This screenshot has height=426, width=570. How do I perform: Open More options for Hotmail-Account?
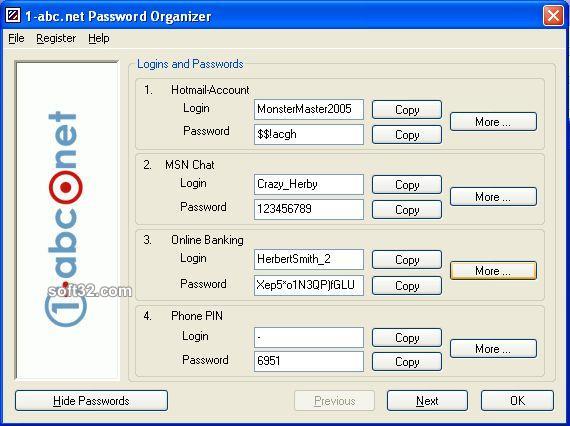[493, 122]
